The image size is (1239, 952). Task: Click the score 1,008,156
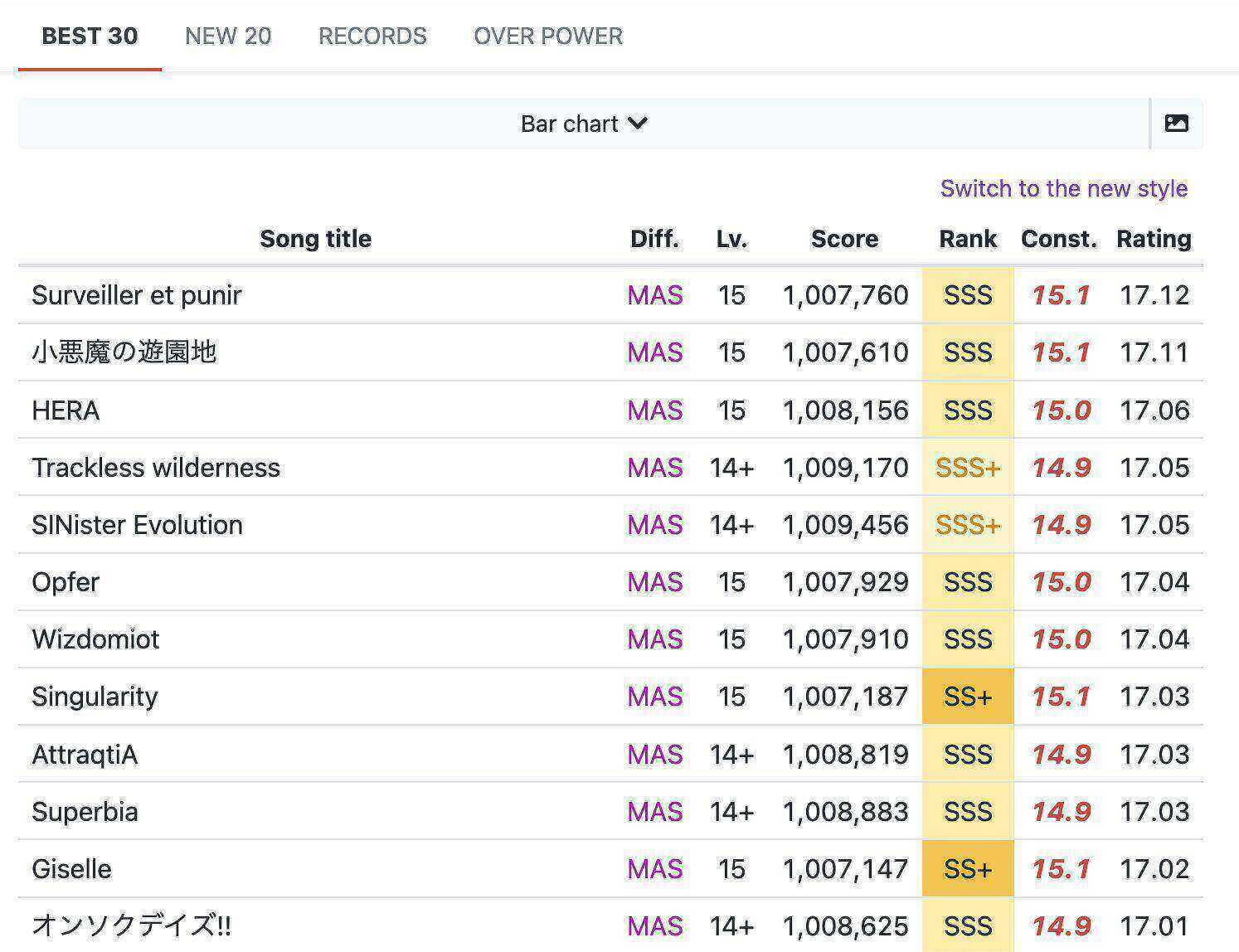coord(845,410)
